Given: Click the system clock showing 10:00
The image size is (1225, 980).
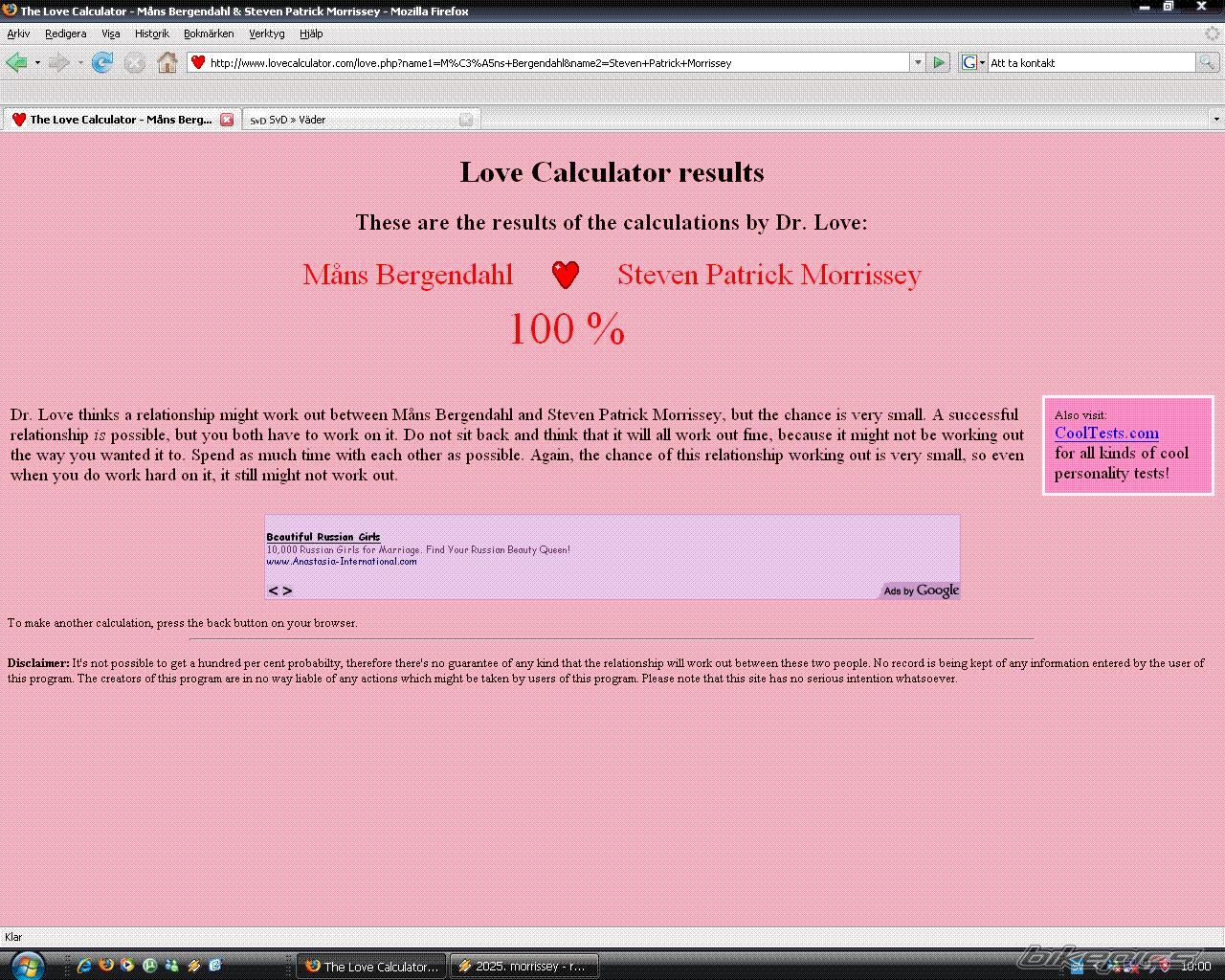Looking at the screenshot, I should 1195,966.
